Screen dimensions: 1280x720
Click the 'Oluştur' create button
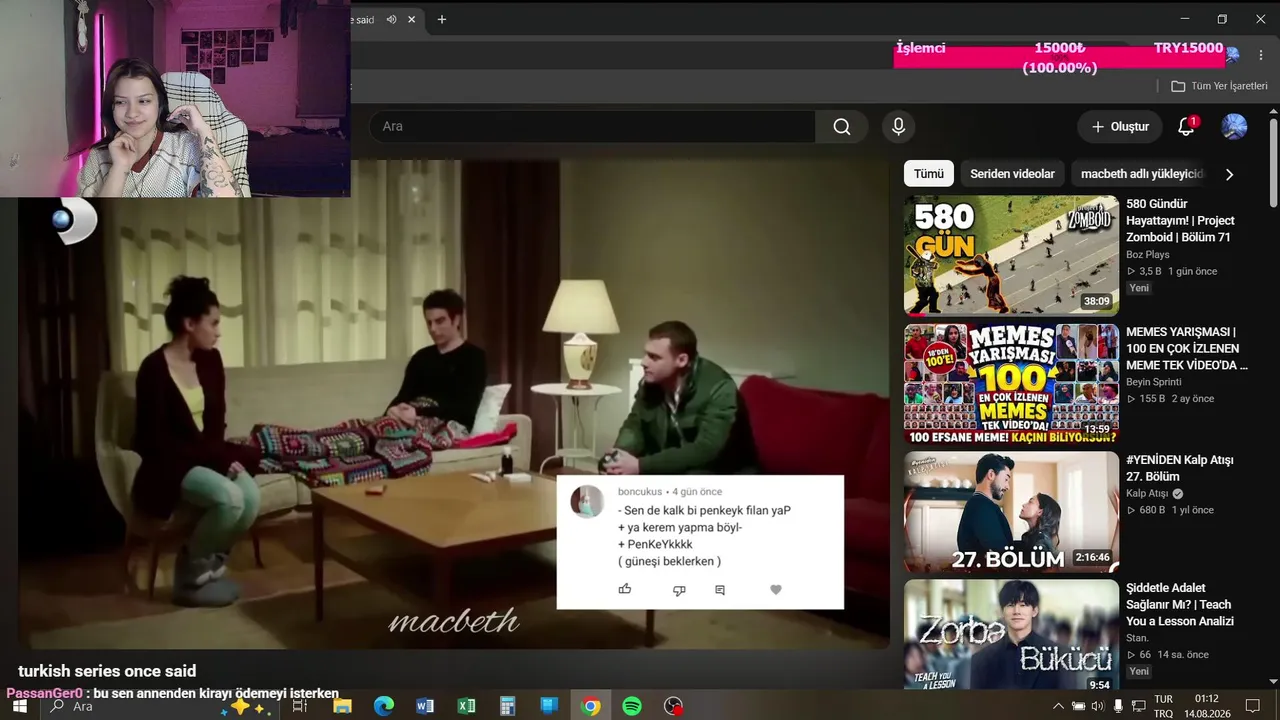coord(1120,127)
